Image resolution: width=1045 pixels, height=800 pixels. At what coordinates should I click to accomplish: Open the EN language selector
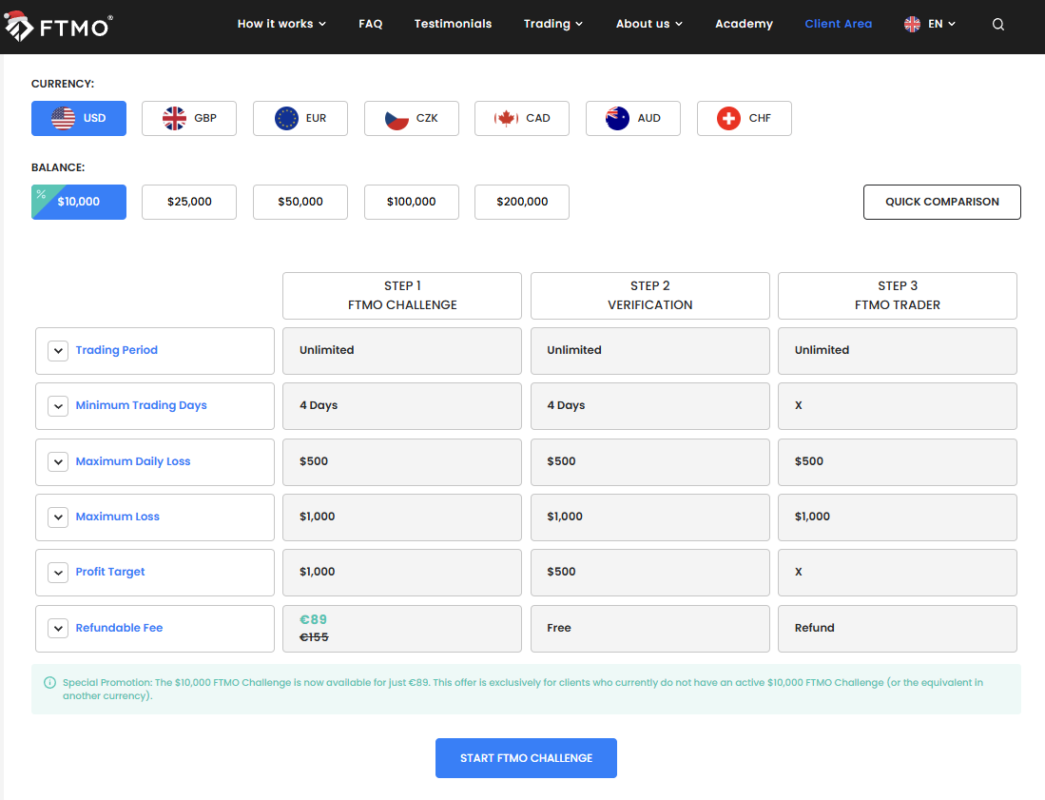pyautogui.click(x=930, y=24)
